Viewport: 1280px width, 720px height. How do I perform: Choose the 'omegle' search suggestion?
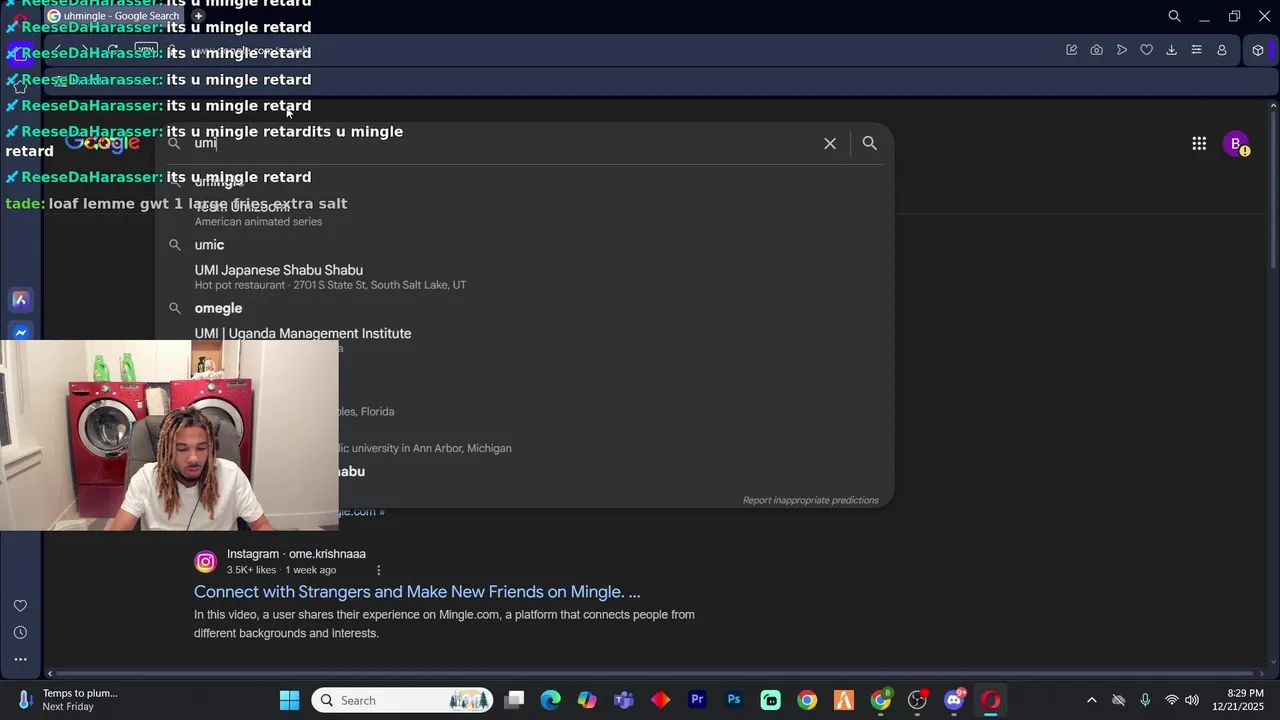(x=218, y=308)
